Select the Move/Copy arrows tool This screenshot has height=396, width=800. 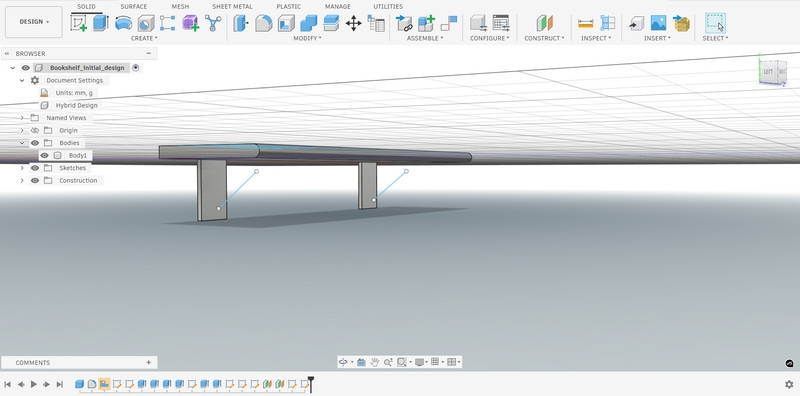[x=353, y=23]
